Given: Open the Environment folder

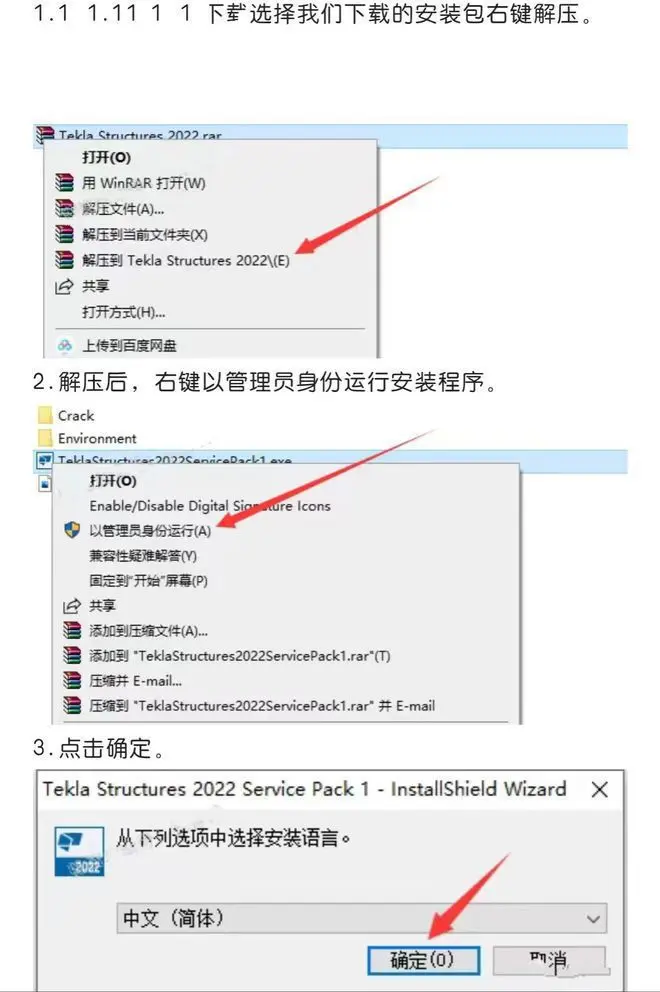Looking at the screenshot, I should [x=87, y=438].
